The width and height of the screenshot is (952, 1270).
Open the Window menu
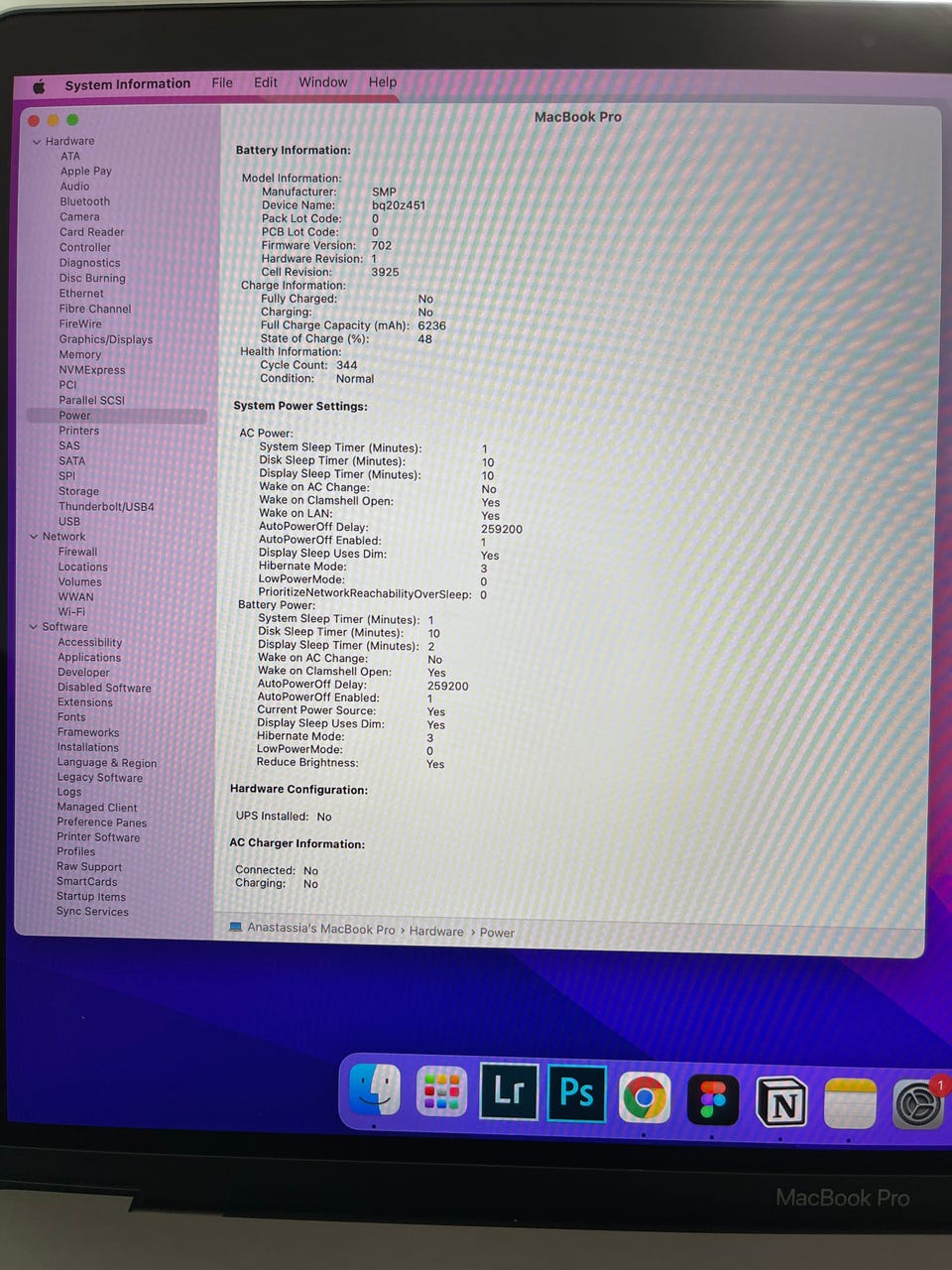pos(323,82)
